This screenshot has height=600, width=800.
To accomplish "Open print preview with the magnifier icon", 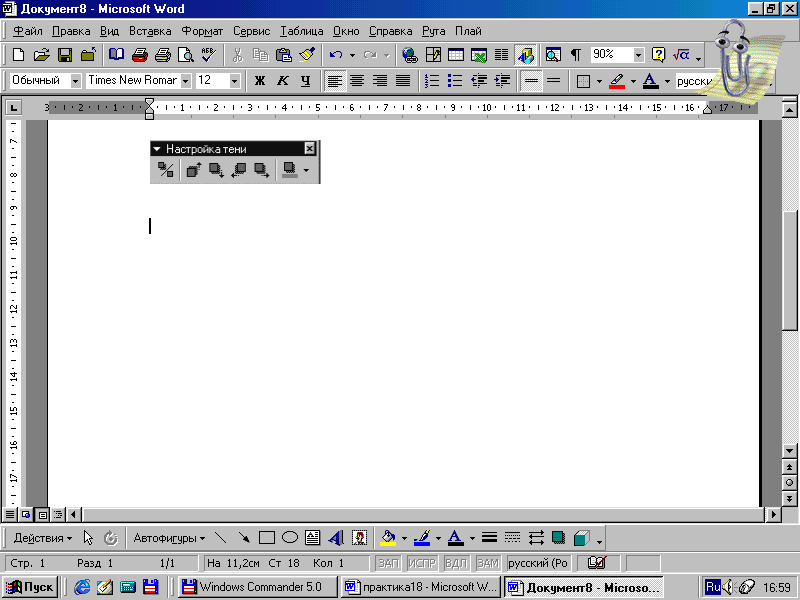I will [186, 55].
